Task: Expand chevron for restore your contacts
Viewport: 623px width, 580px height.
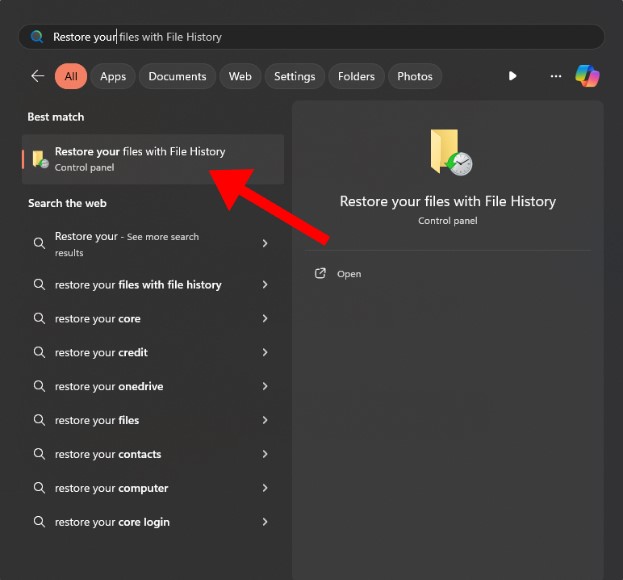Action: [x=265, y=454]
